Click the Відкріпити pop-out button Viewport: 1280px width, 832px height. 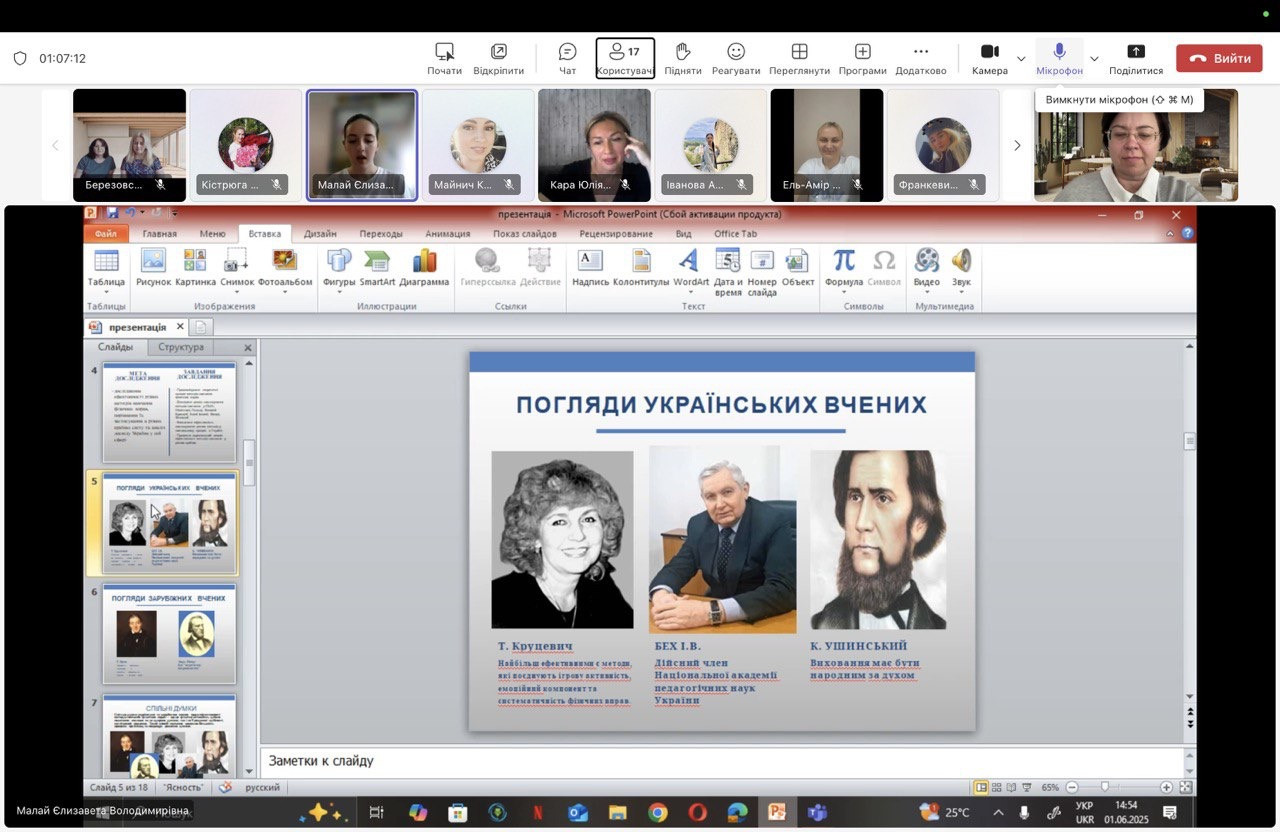498,58
